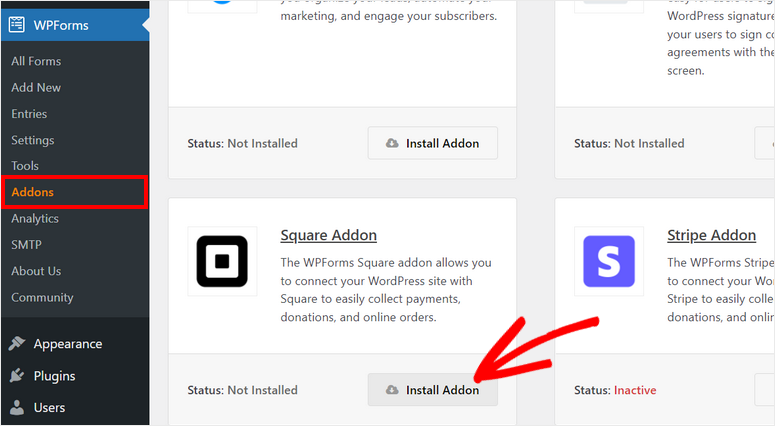Click Install Addon in the top left card

tap(432, 143)
